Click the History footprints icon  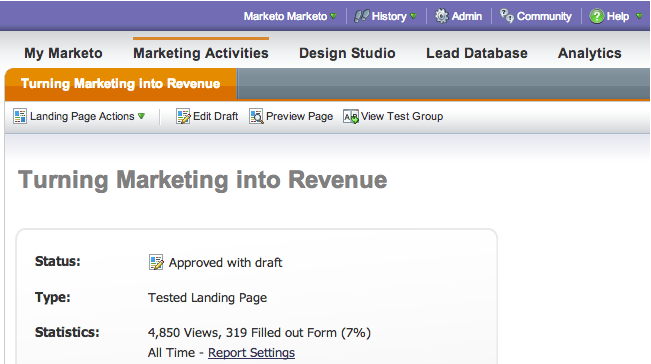pyautogui.click(x=361, y=16)
